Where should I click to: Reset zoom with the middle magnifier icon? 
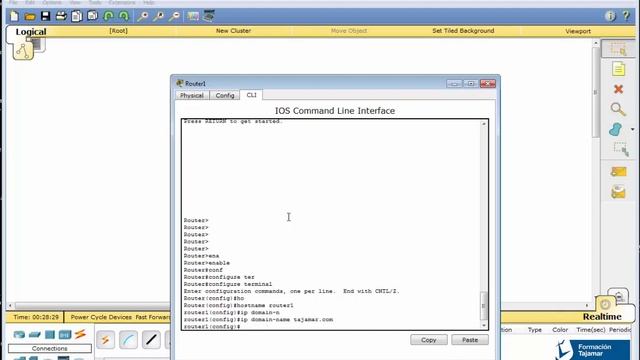click(158, 16)
